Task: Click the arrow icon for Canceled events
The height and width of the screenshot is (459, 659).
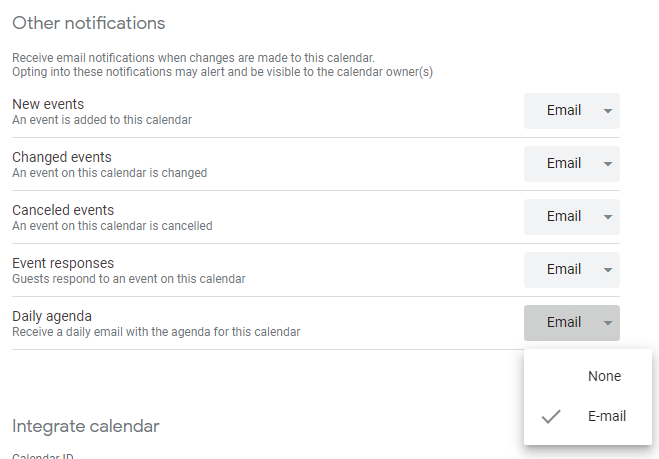Action: point(608,217)
